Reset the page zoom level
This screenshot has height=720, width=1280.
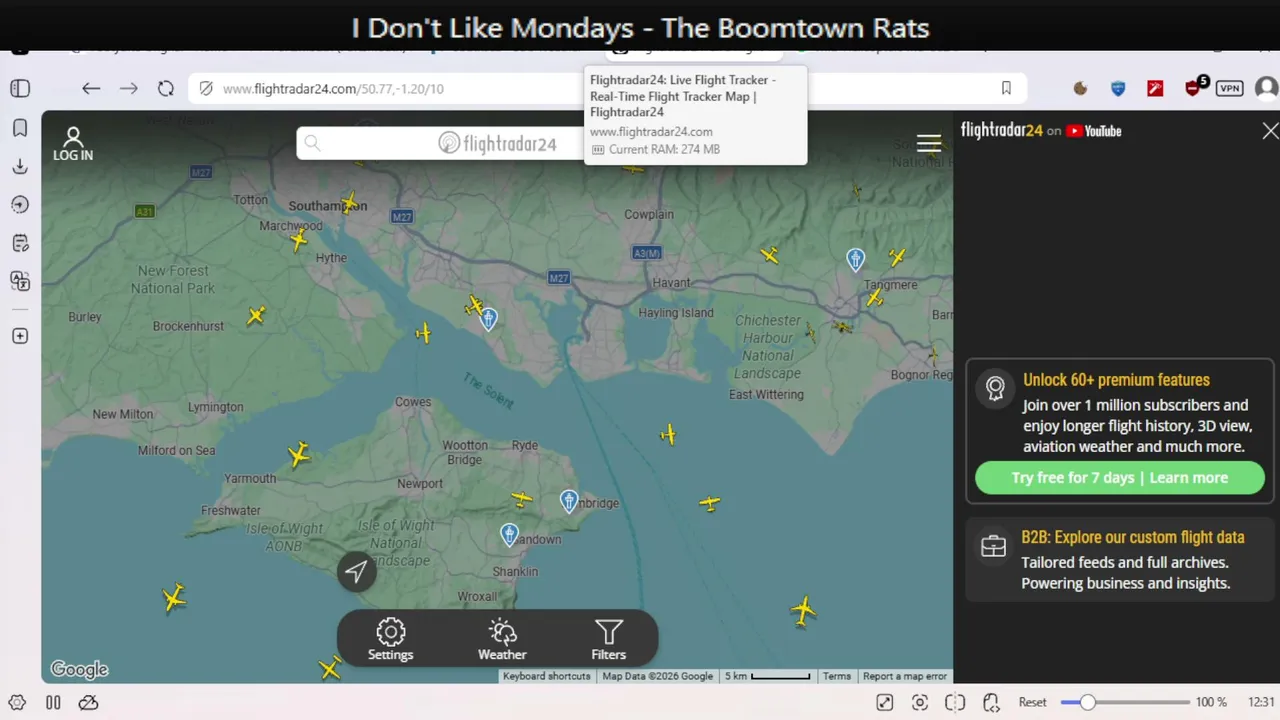point(1032,702)
